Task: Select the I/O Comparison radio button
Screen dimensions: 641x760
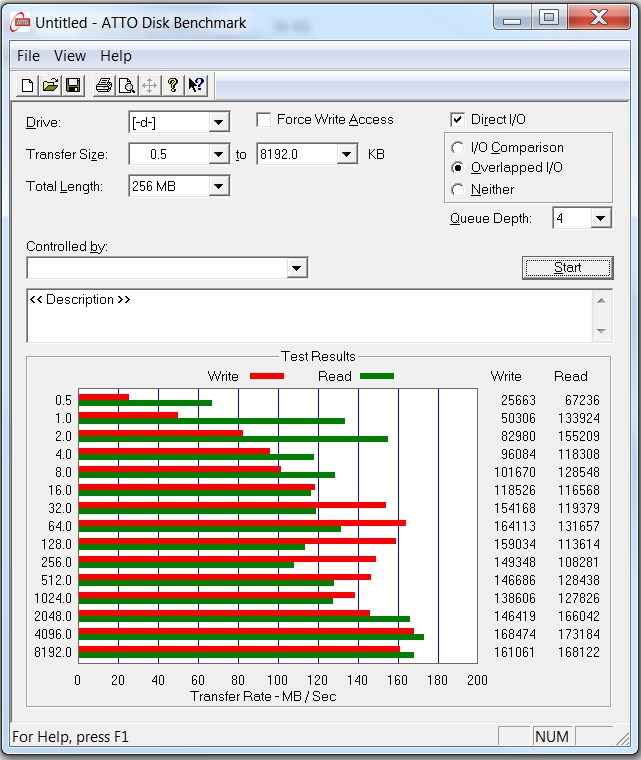Action: [458, 148]
